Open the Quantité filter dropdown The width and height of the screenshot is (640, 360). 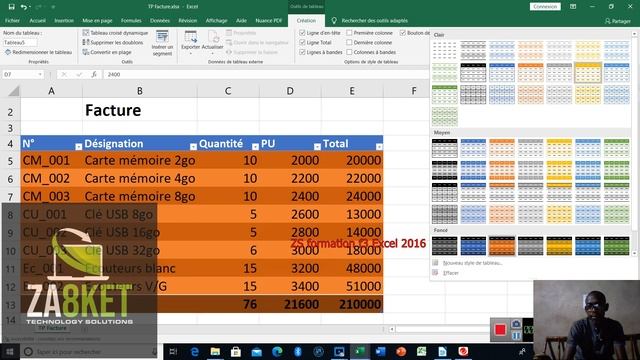255,147
